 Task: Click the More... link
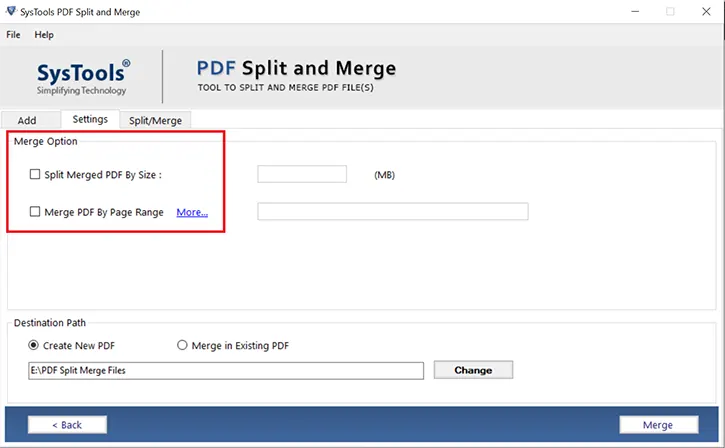pyautogui.click(x=192, y=212)
